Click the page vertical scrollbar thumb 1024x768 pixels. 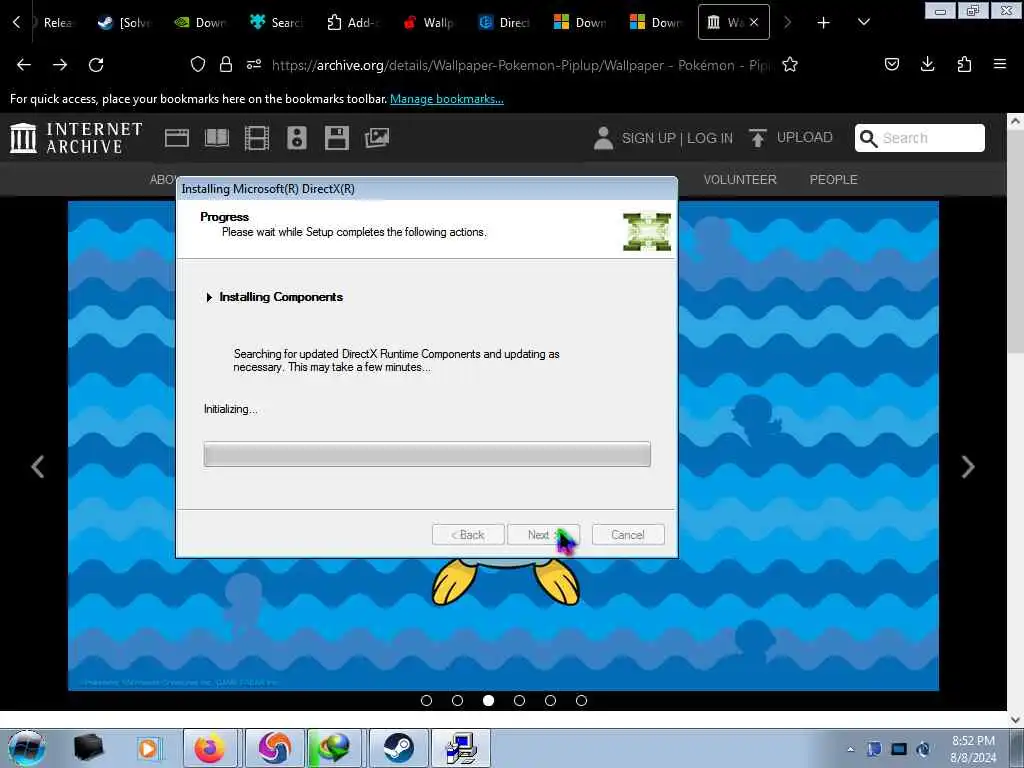click(1016, 242)
